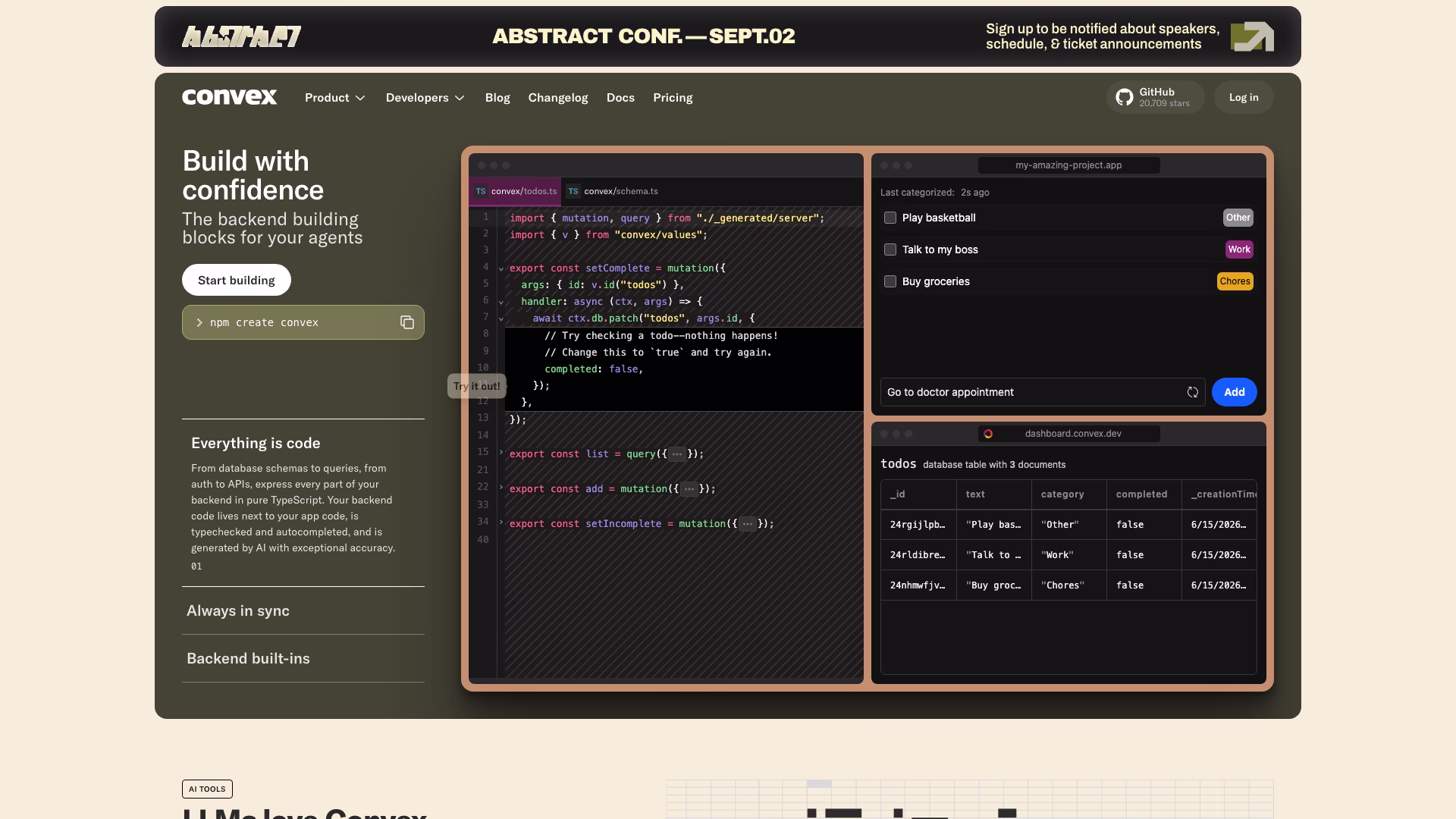Click the category column header

point(1069,494)
